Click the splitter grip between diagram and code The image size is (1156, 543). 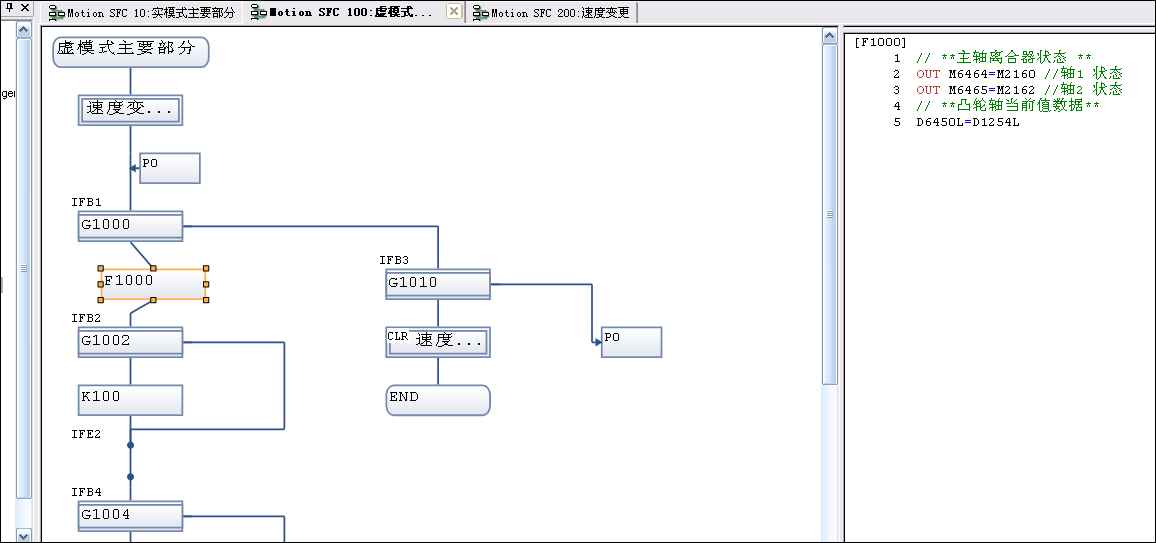[x=829, y=215]
